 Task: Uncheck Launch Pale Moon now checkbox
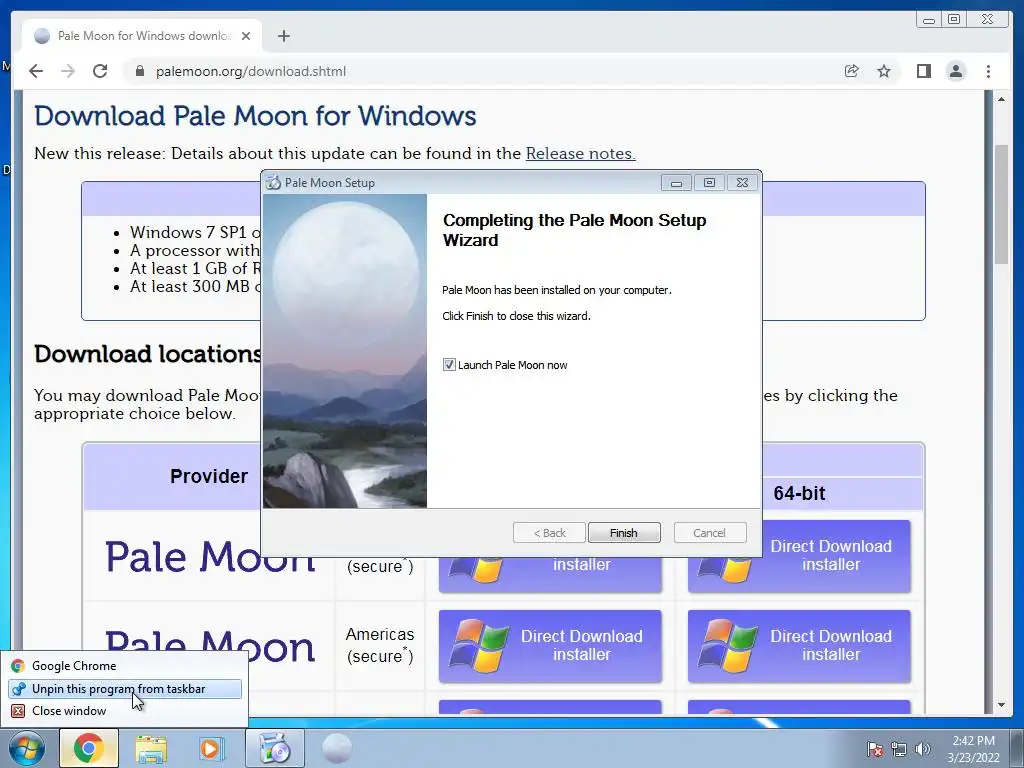[x=449, y=364]
